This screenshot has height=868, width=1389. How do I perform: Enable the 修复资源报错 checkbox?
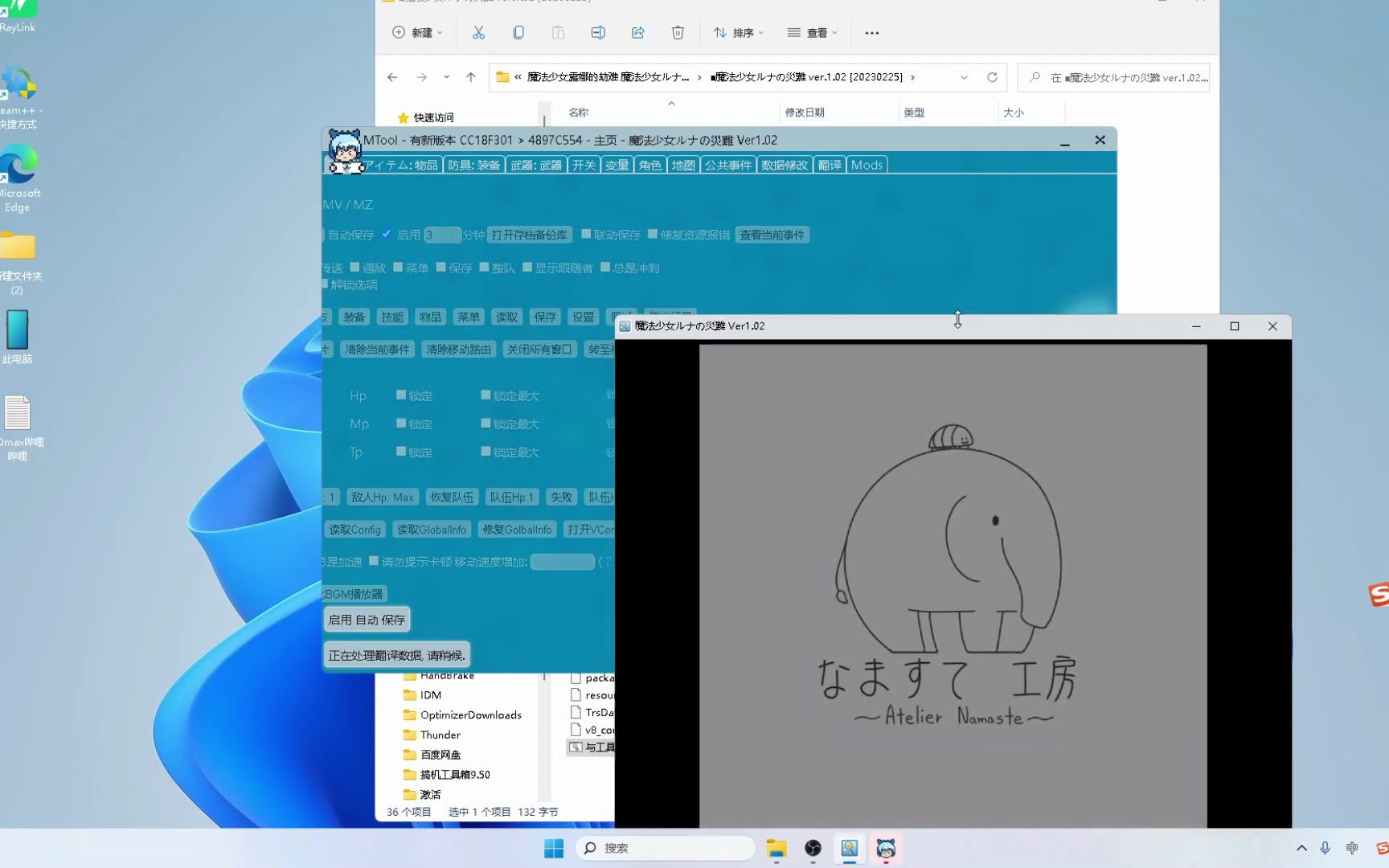pos(653,234)
